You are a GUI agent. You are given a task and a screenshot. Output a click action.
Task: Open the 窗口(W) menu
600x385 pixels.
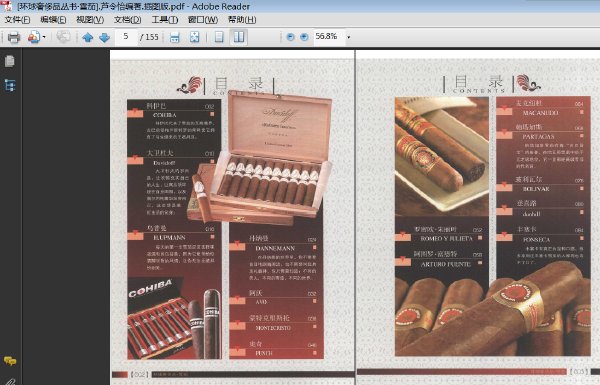pos(203,20)
